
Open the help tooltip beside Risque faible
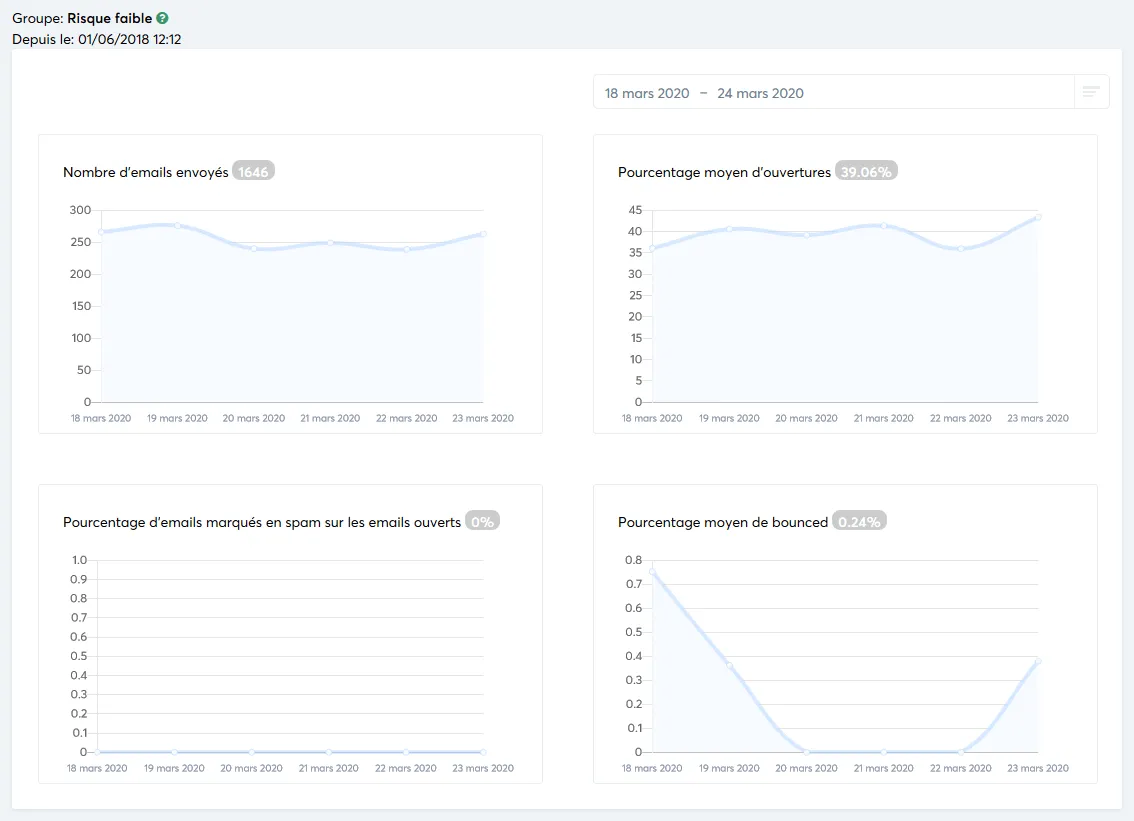(160, 17)
